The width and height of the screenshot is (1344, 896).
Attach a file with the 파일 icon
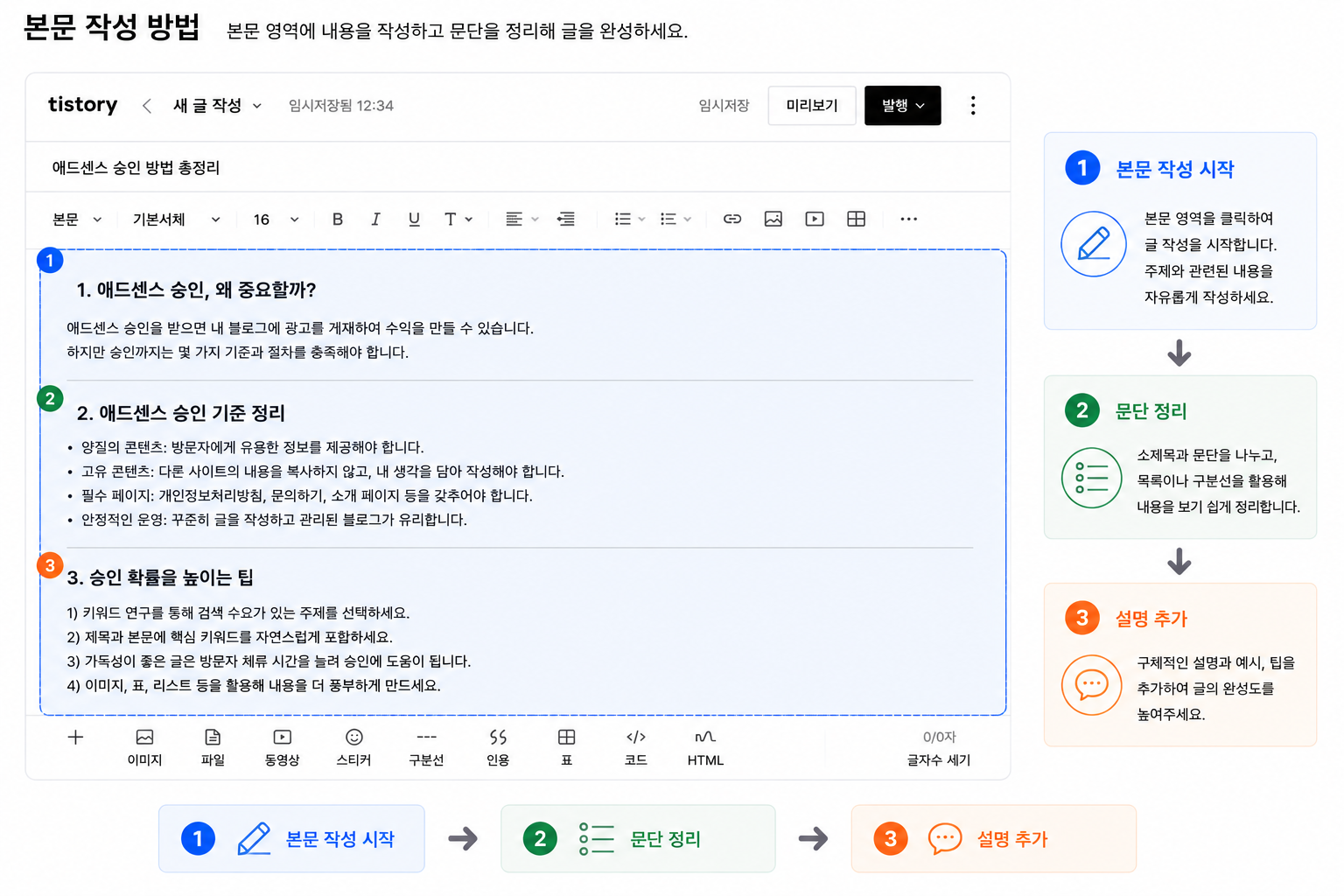pos(213,747)
